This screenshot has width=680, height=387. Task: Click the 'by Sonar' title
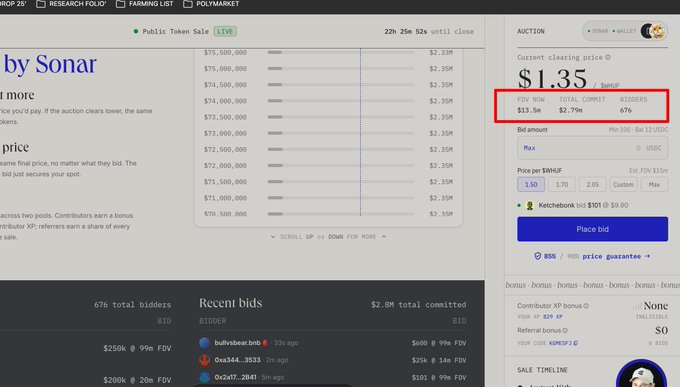[50, 64]
